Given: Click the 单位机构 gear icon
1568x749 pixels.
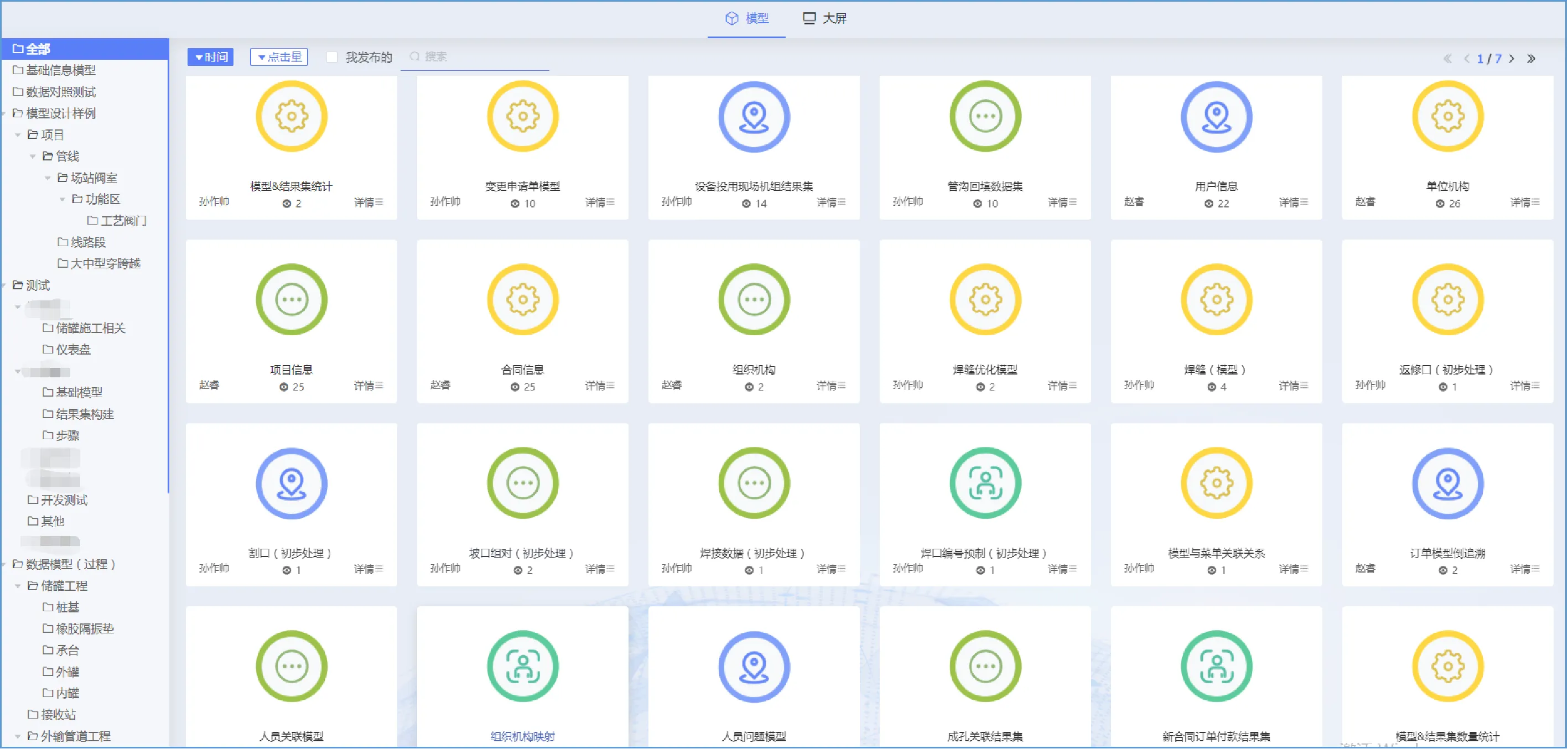Looking at the screenshot, I should [x=1448, y=116].
